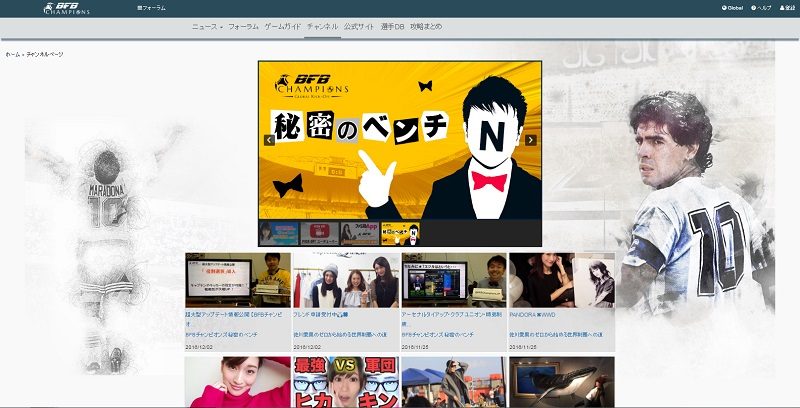Open the フォーラム navigation tab

click(x=243, y=26)
